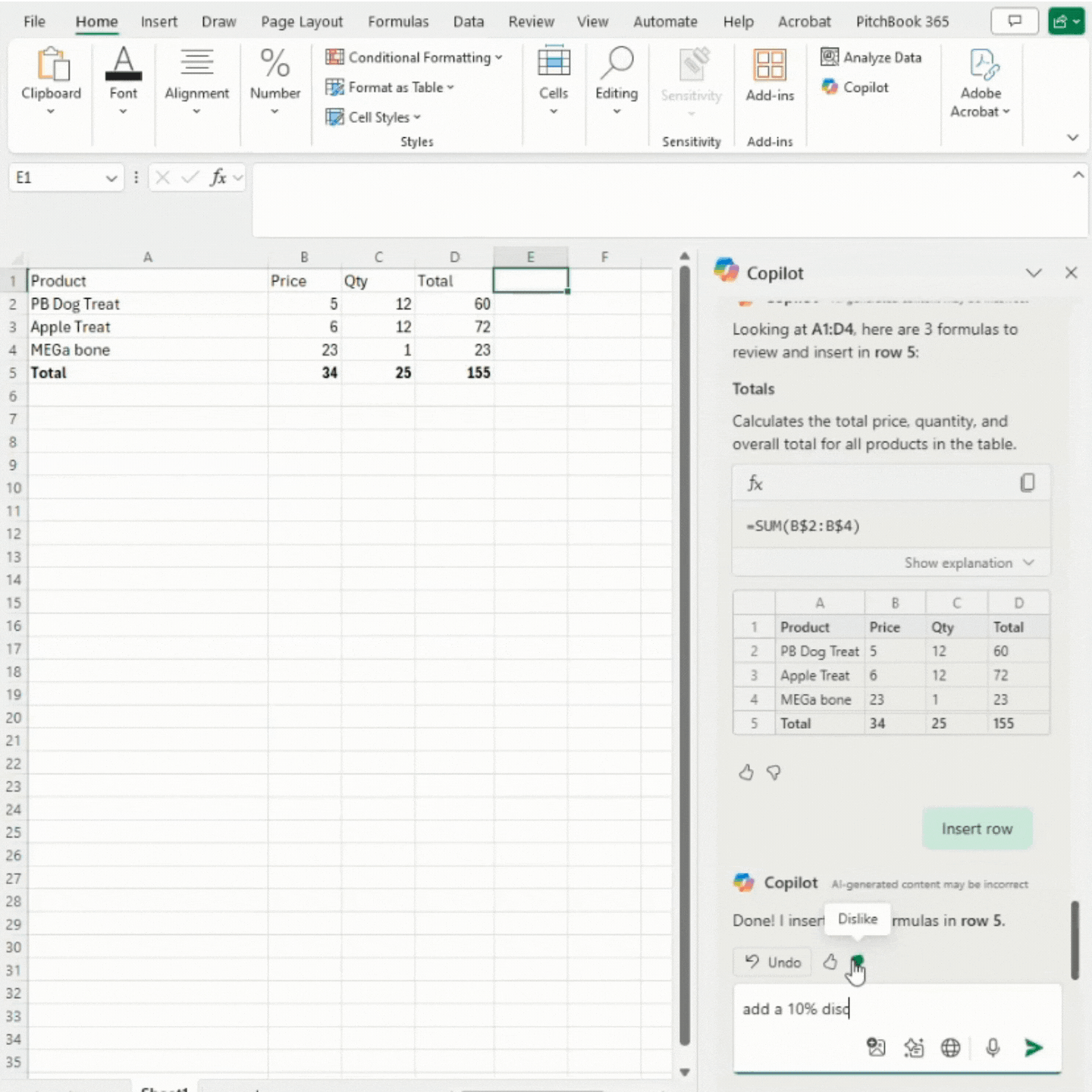1092x1092 pixels.
Task: Dislike the Done response
Action: [x=858, y=962]
